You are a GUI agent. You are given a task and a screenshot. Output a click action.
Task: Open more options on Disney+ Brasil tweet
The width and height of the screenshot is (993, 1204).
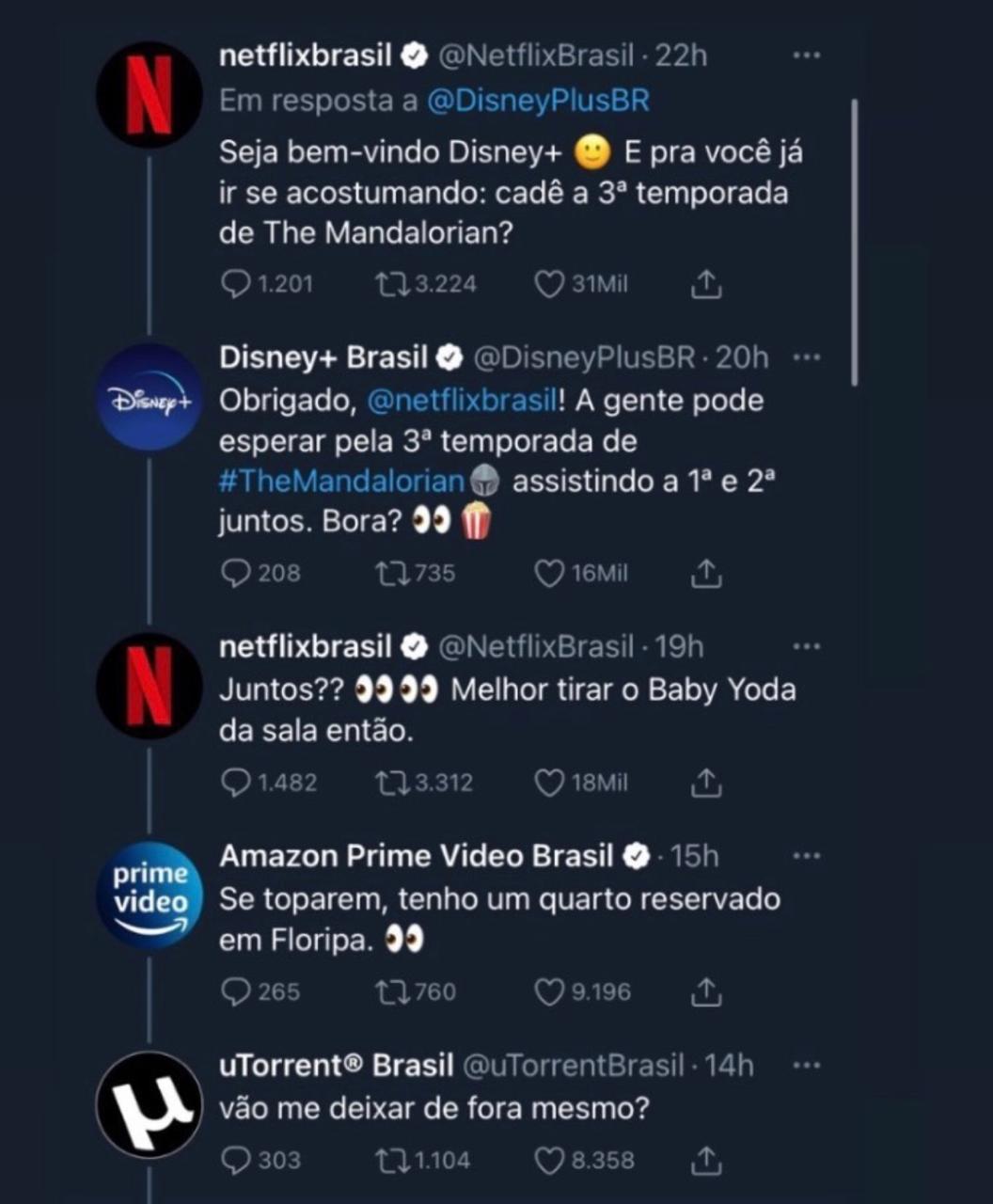click(806, 358)
